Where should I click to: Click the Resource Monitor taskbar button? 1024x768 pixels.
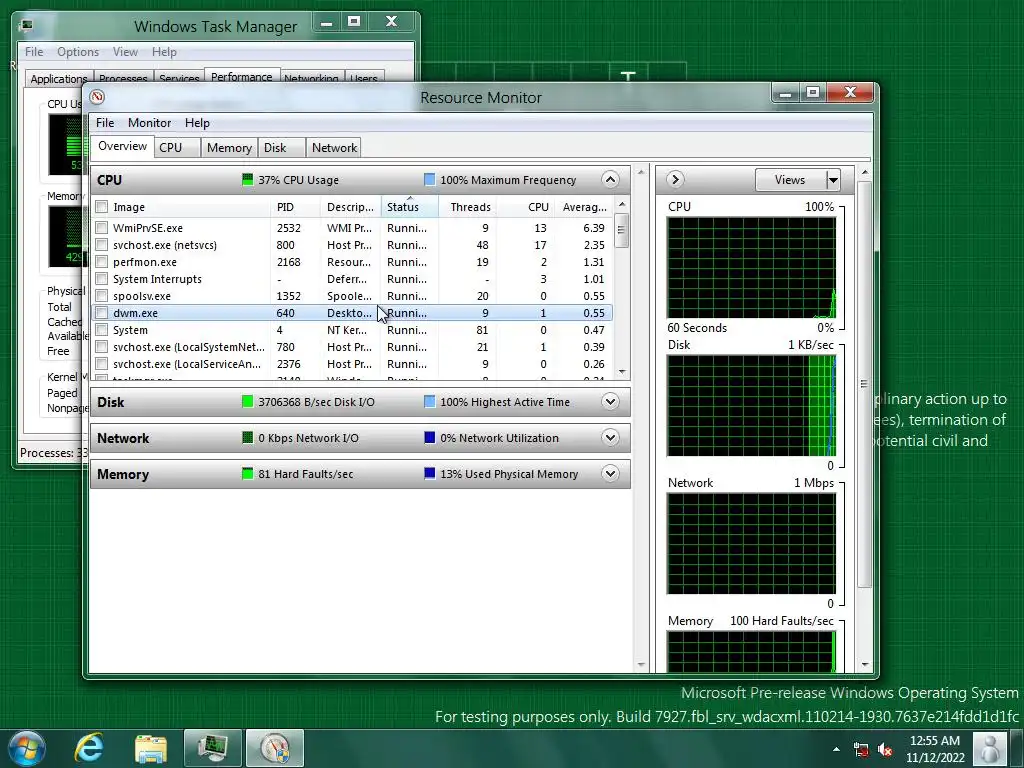275,748
